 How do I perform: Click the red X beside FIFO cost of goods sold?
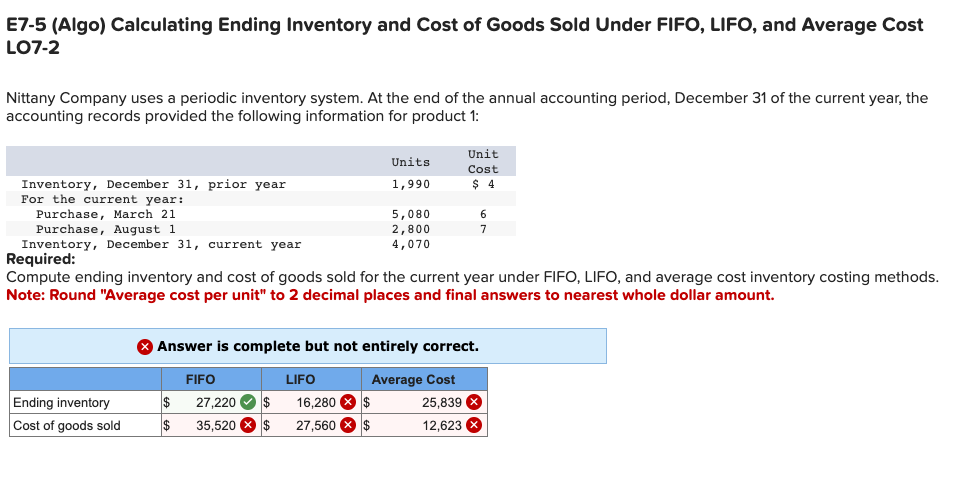point(248,425)
